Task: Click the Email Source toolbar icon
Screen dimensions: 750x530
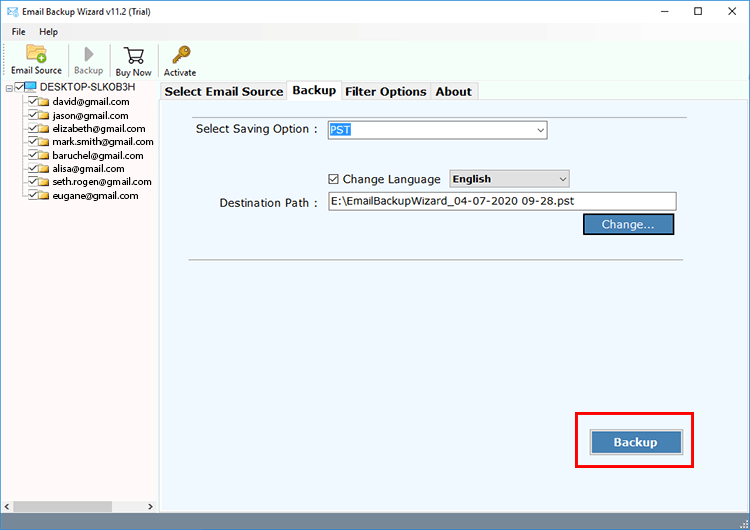Action: 36,54
